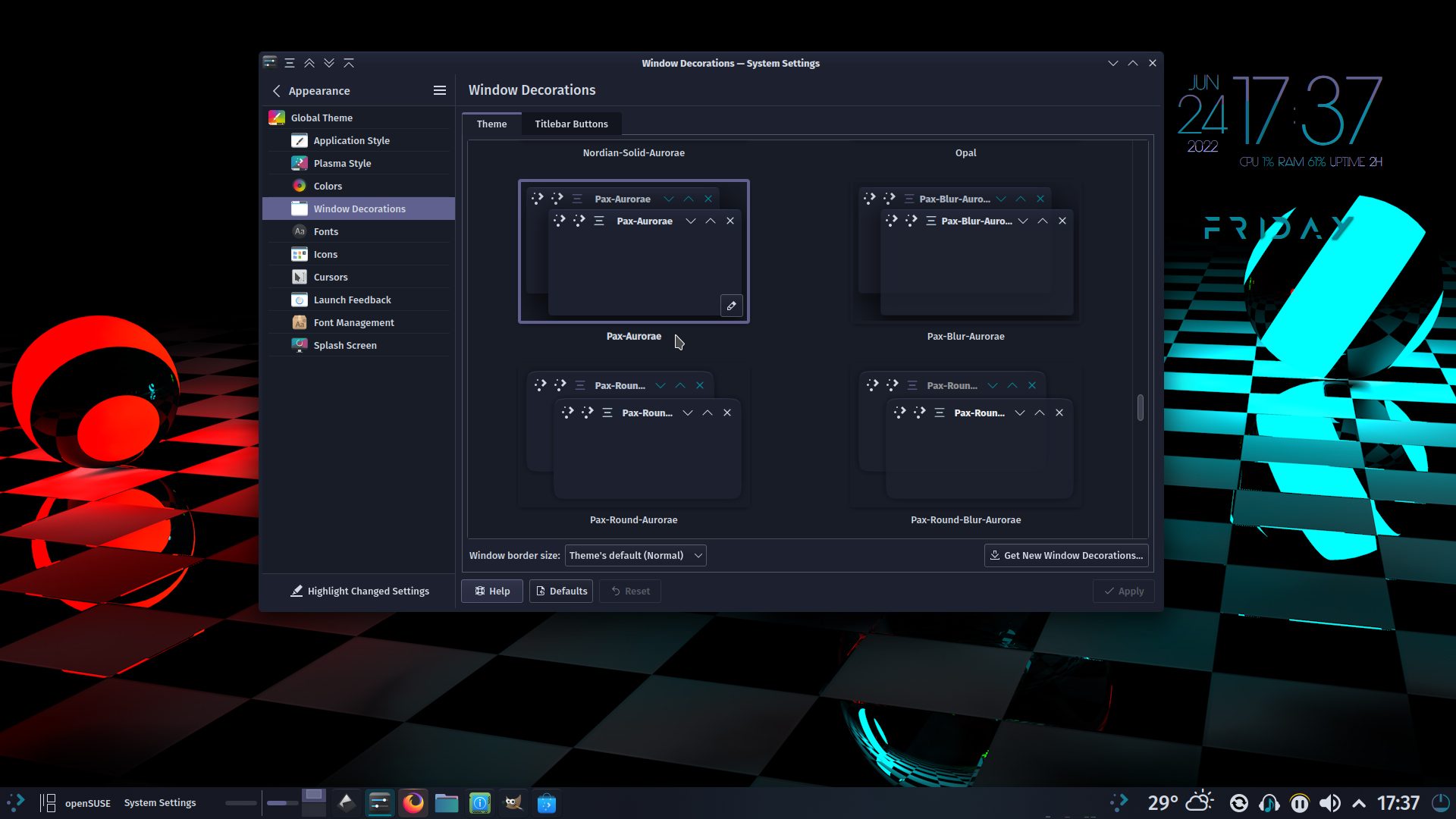Click Get New Window Decorations button

pyautogui.click(x=1066, y=555)
